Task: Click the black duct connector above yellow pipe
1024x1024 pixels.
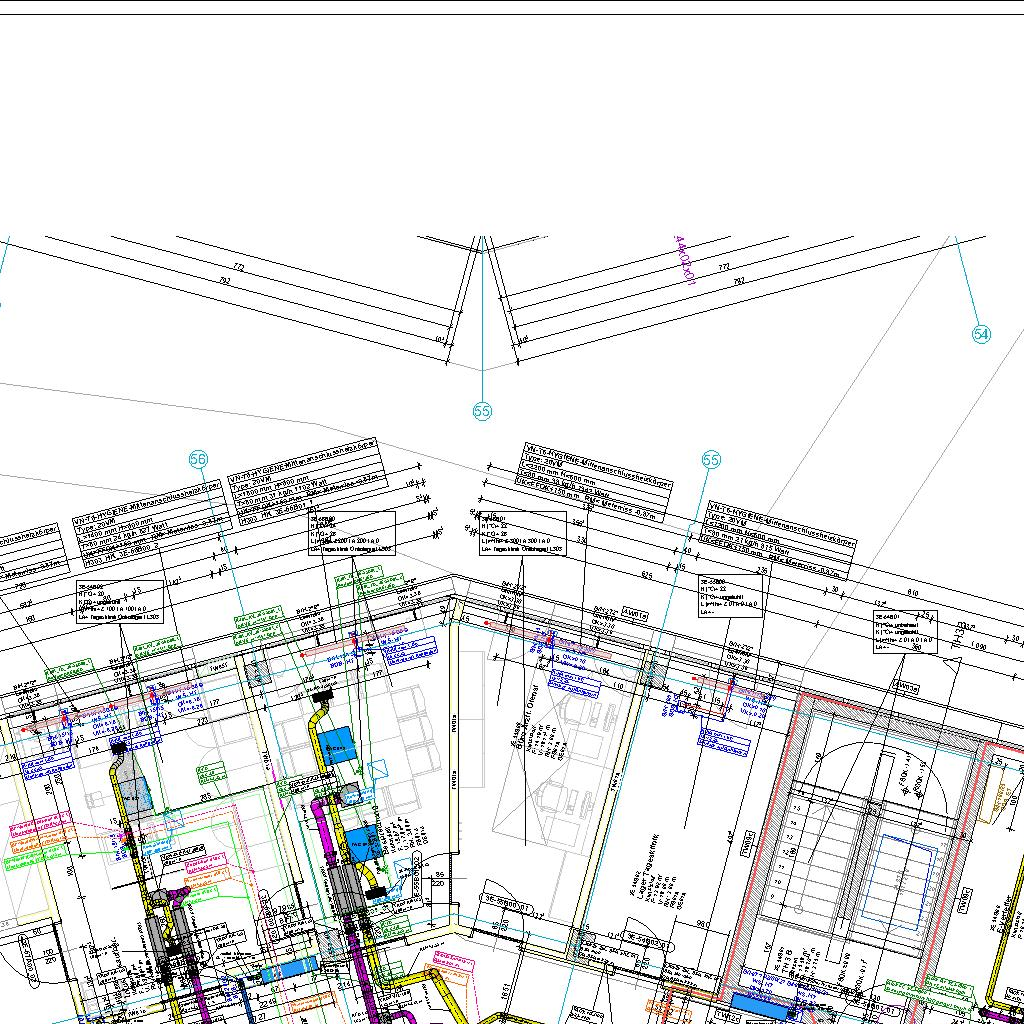Action: click(x=323, y=694)
